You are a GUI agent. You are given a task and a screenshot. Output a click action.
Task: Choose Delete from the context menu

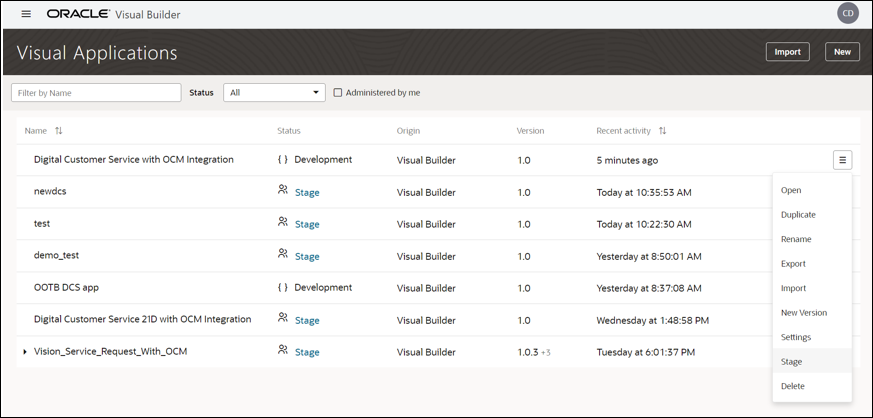pyautogui.click(x=812, y=386)
